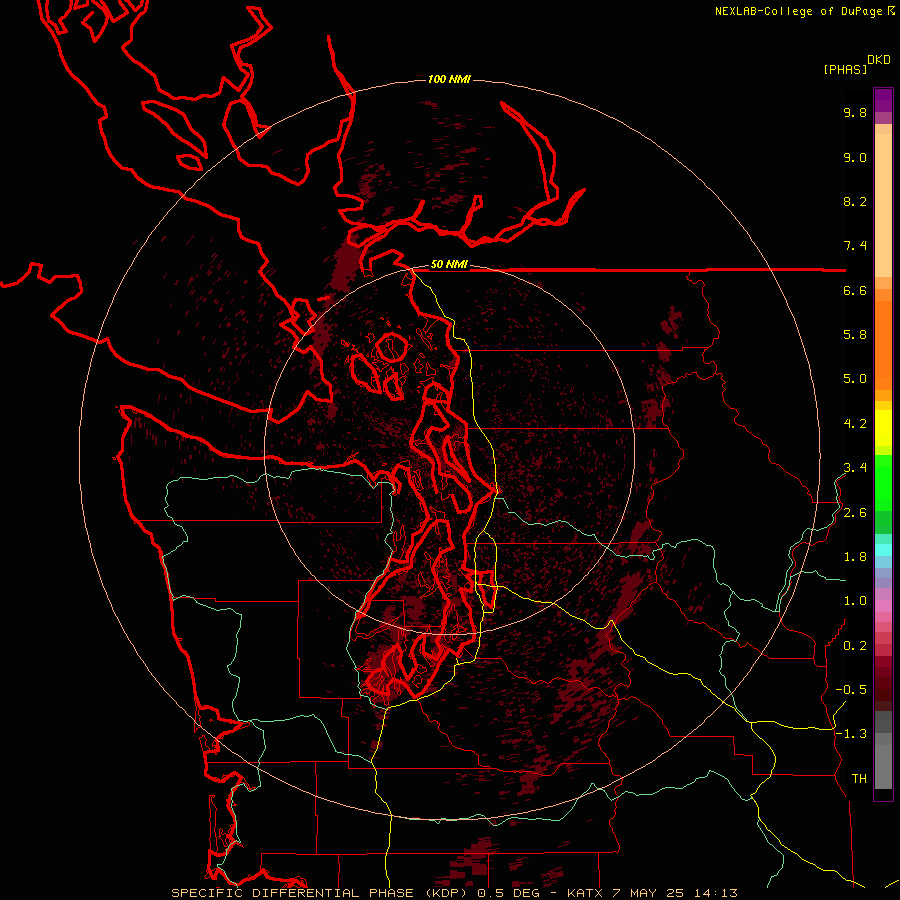
Task: Click the 1.8 scale value
Action: 855,557
